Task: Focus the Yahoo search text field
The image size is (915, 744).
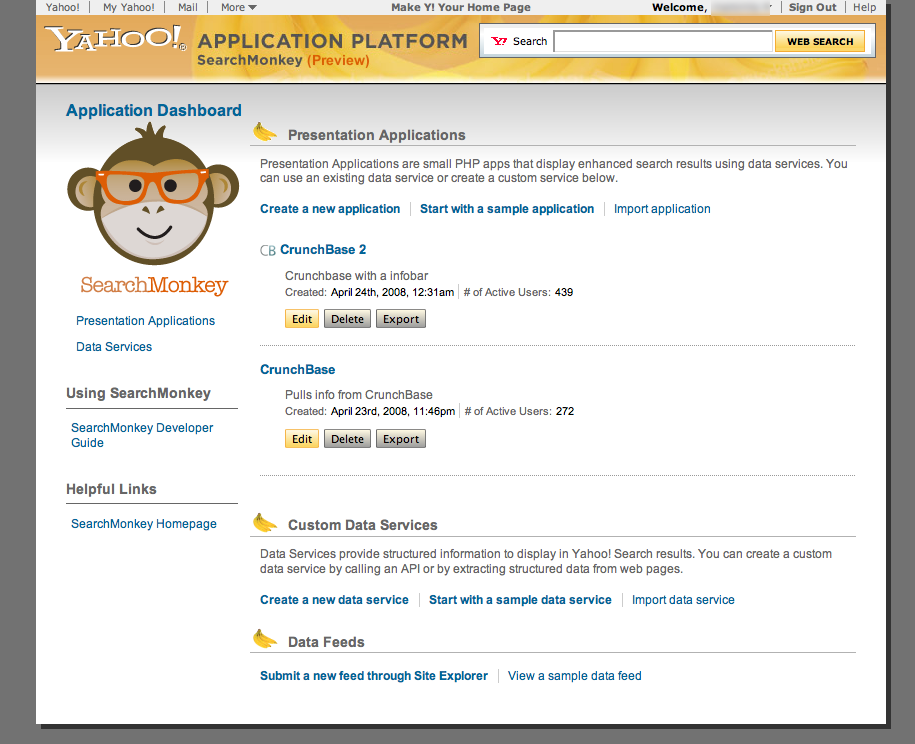Action: point(663,41)
